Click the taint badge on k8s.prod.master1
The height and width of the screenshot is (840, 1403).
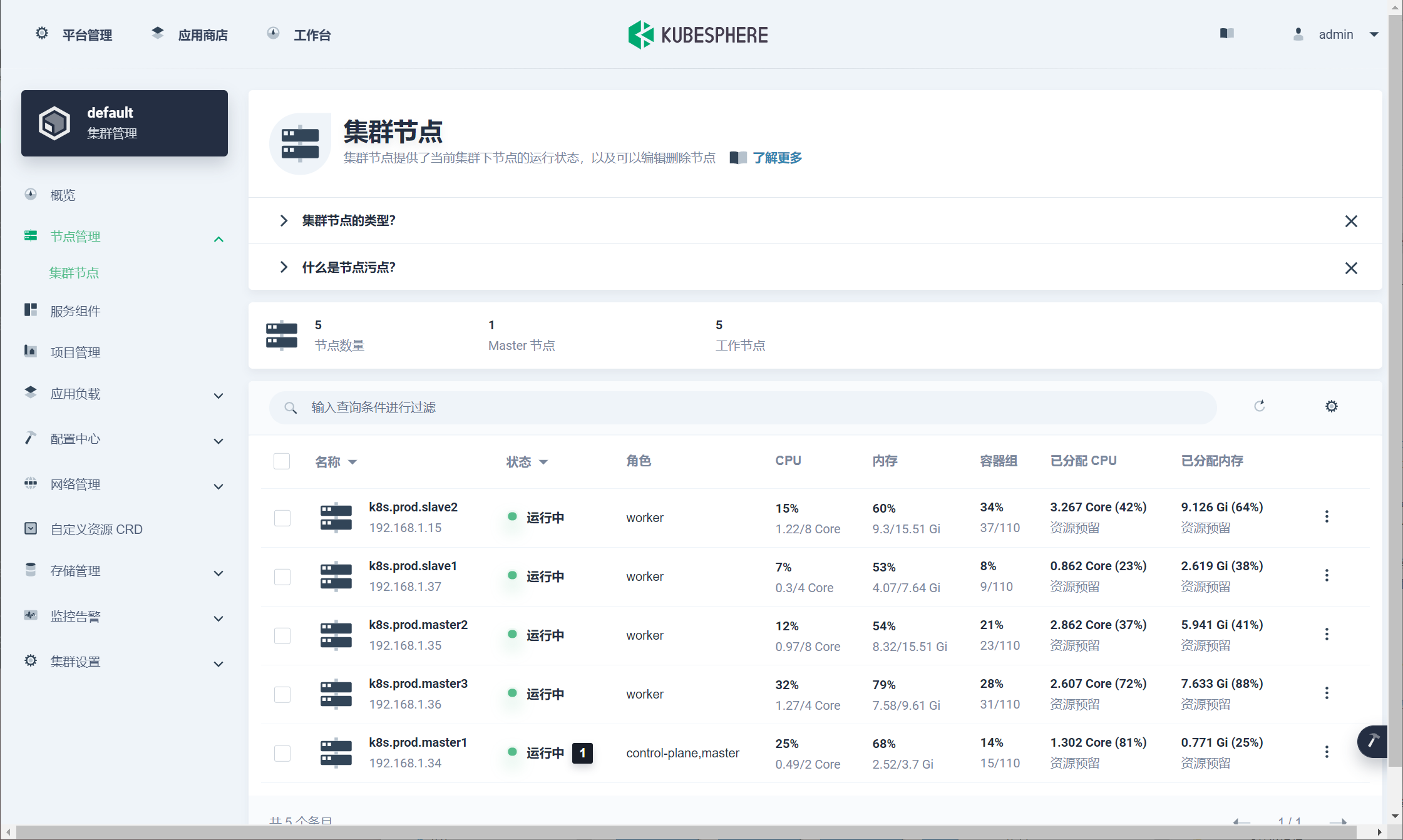pyautogui.click(x=582, y=752)
